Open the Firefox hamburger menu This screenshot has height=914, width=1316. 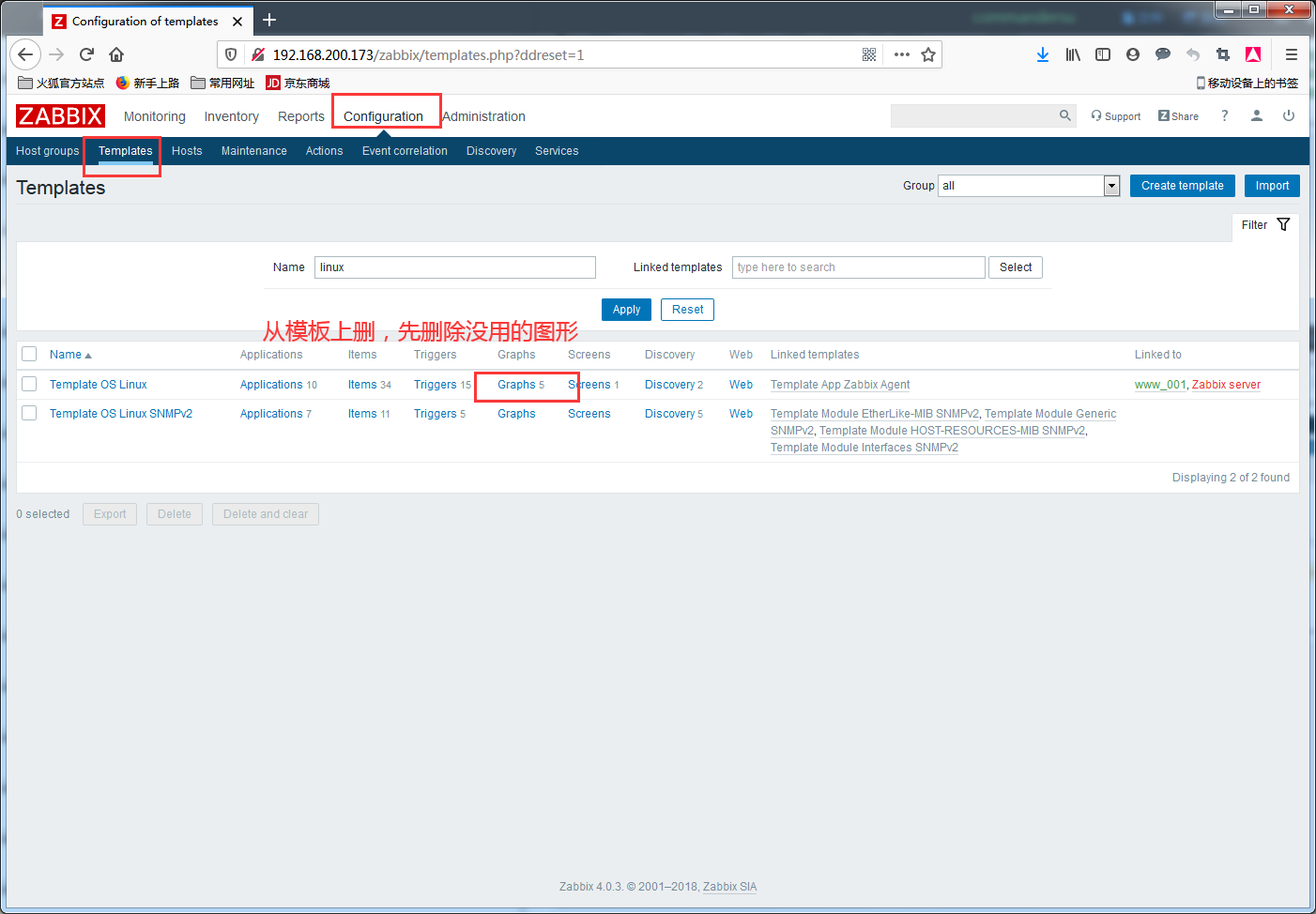[x=1292, y=54]
